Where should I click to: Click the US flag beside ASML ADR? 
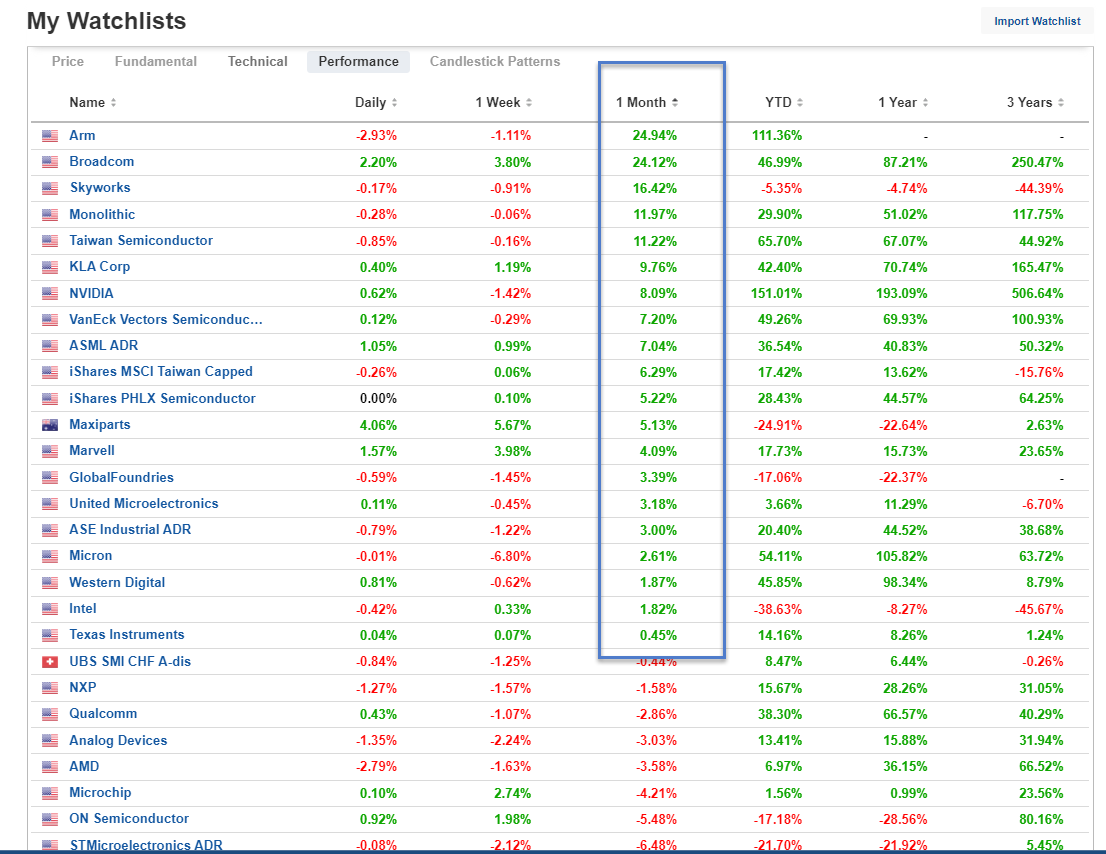click(49, 346)
